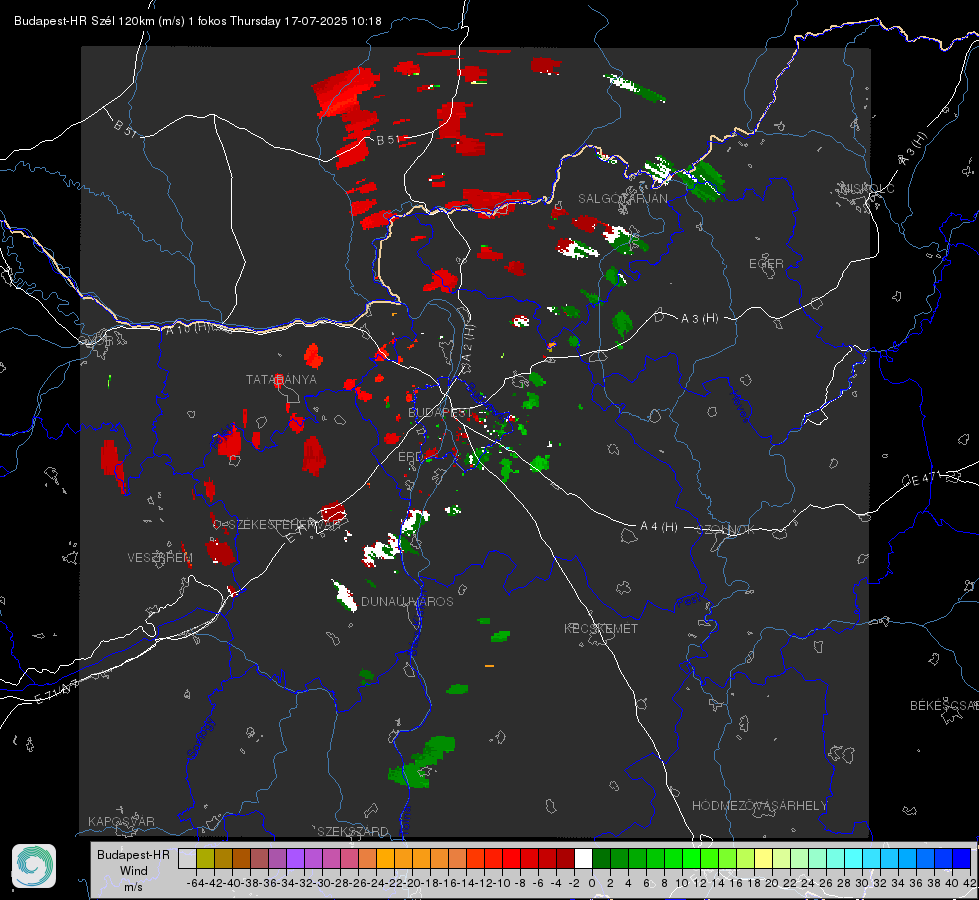
Task: Click the large green radar echo above Szekszárd
Action: point(421,762)
